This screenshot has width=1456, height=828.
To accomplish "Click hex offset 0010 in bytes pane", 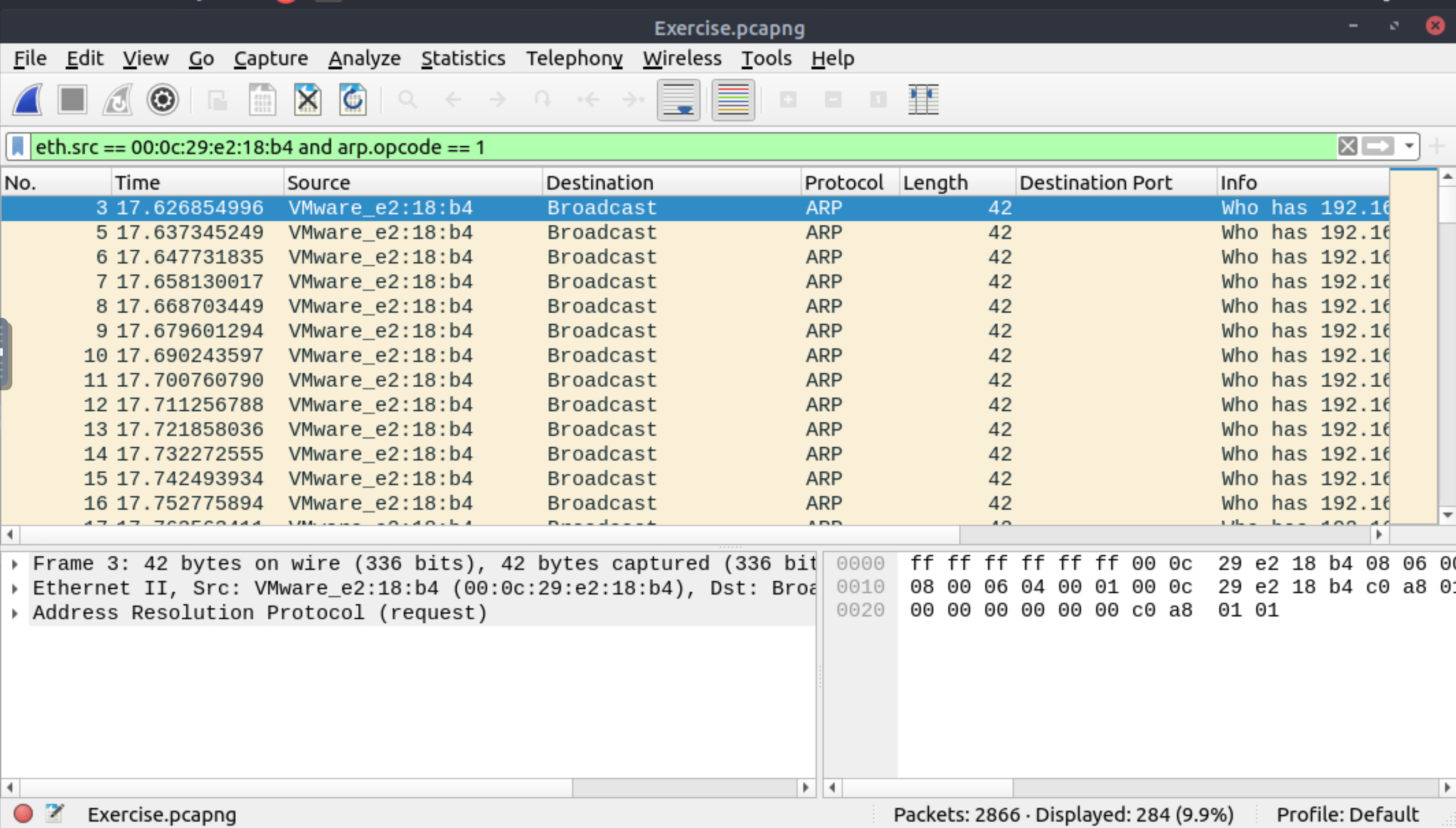I will 860,587.
